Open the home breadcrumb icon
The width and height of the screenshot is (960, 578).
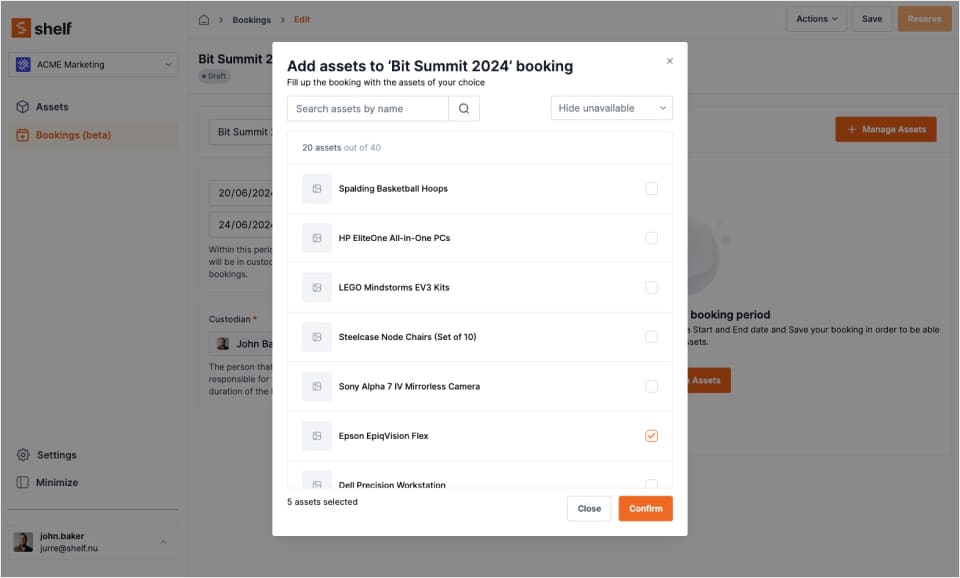click(x=204, y=20)
